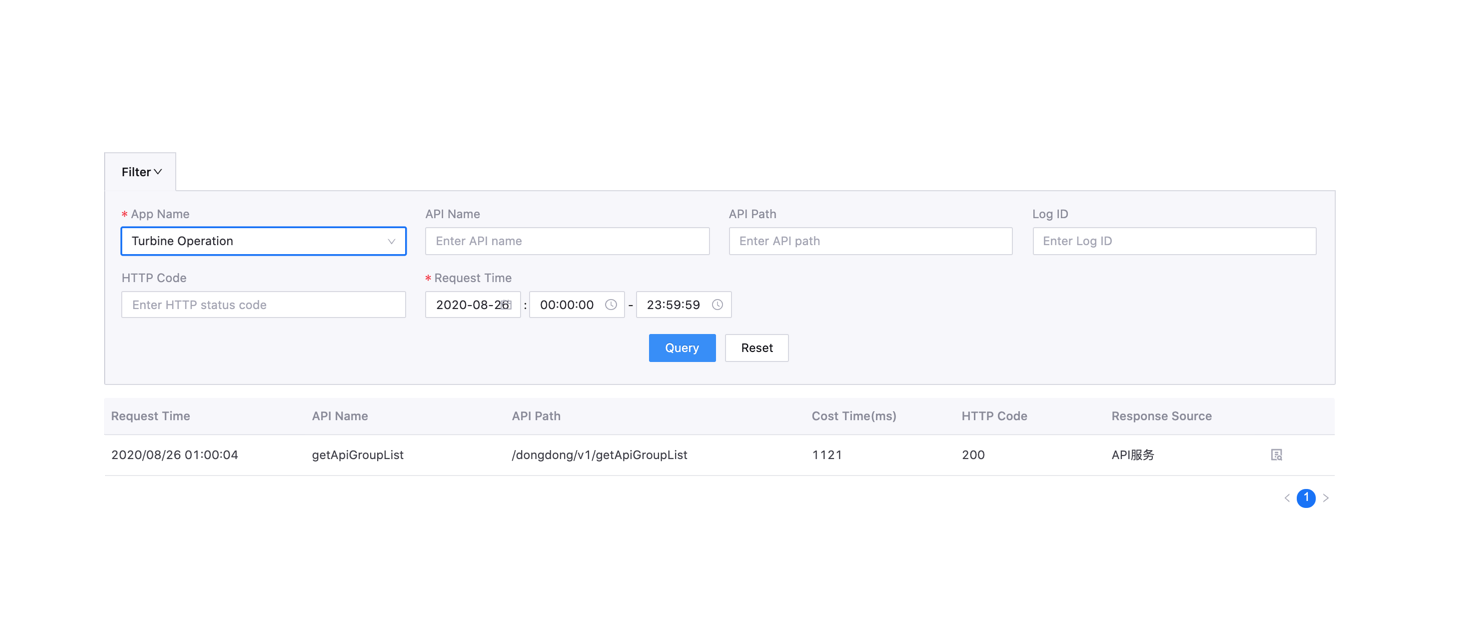The height and width of the screenshot is (638, 1481).
Task: Go to previous page arrow
Action: 1287,498
